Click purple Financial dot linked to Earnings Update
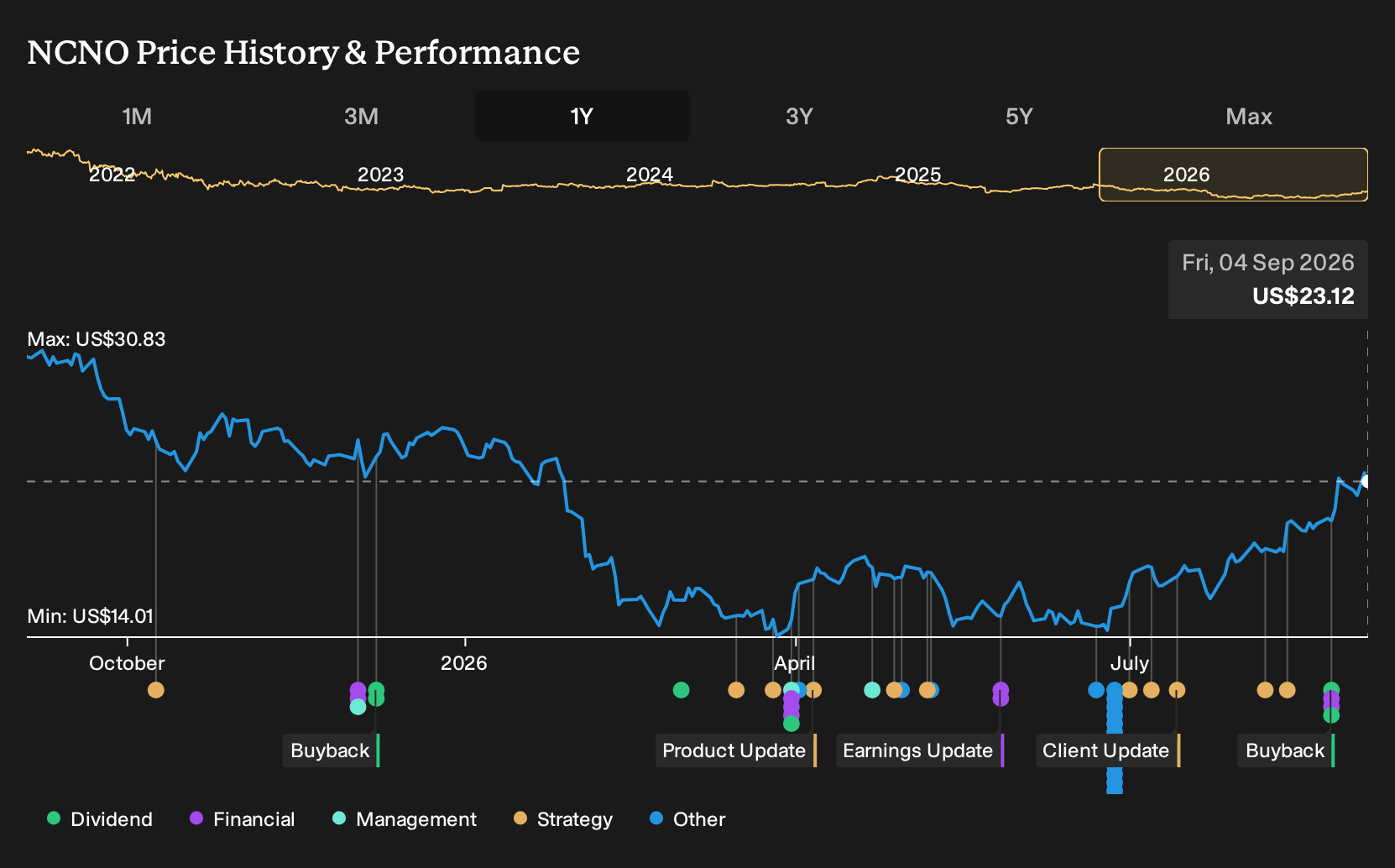This screenshot has width=1395, height=868. 1001,690
